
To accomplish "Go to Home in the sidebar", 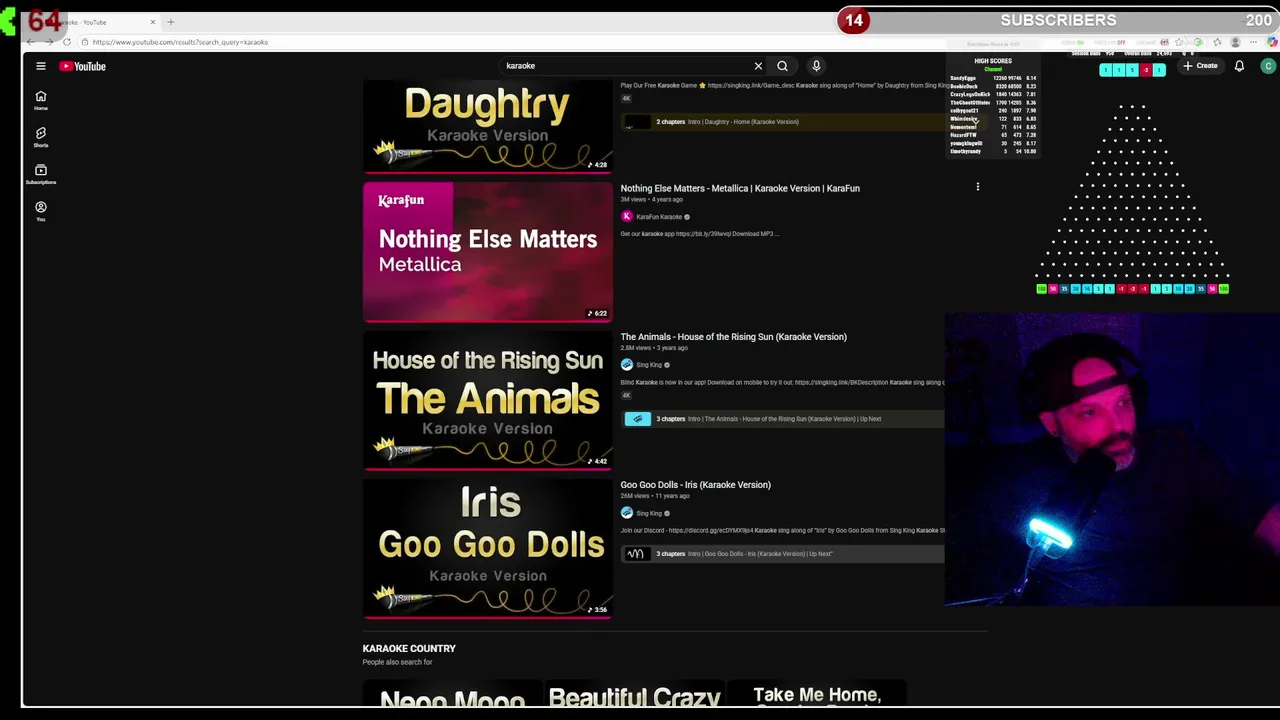I will (x=41, y=101).
